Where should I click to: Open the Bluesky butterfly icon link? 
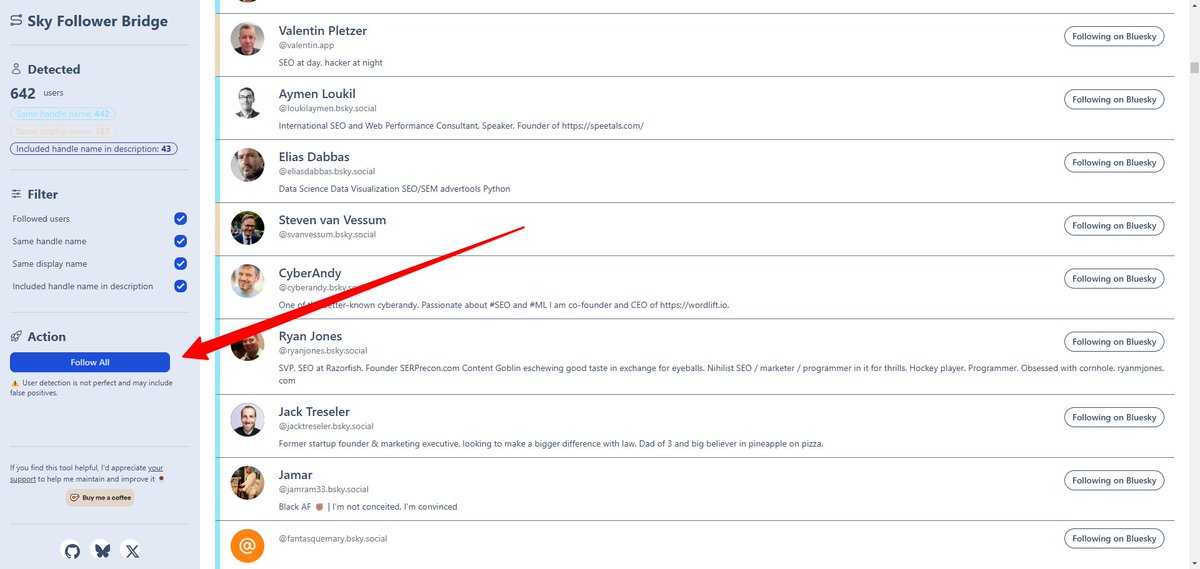pos(102,551)
